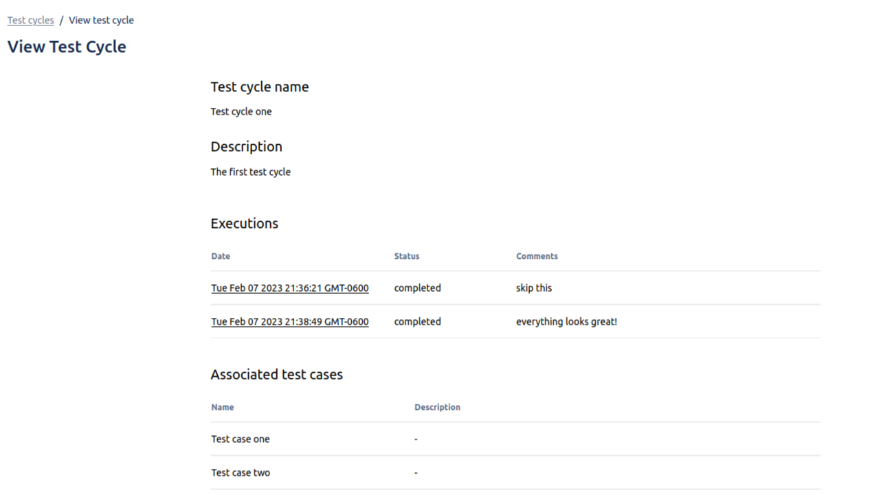Click the Date column header
The image size is (870, 495).
pyautogui.click(x=220, y=256)
